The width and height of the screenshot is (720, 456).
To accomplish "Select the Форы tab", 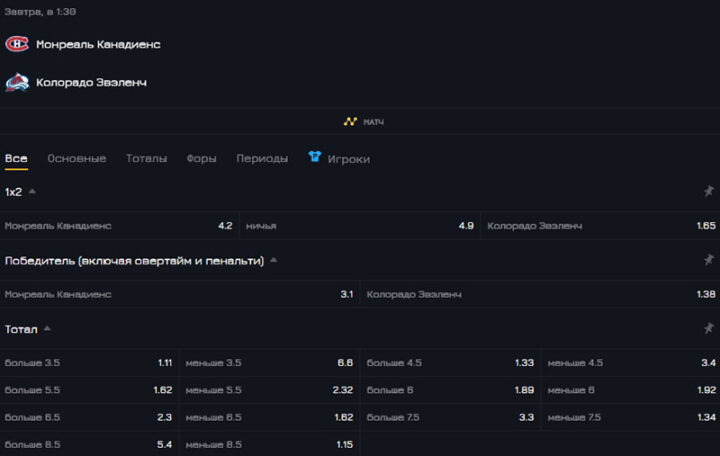I will 201,159.
